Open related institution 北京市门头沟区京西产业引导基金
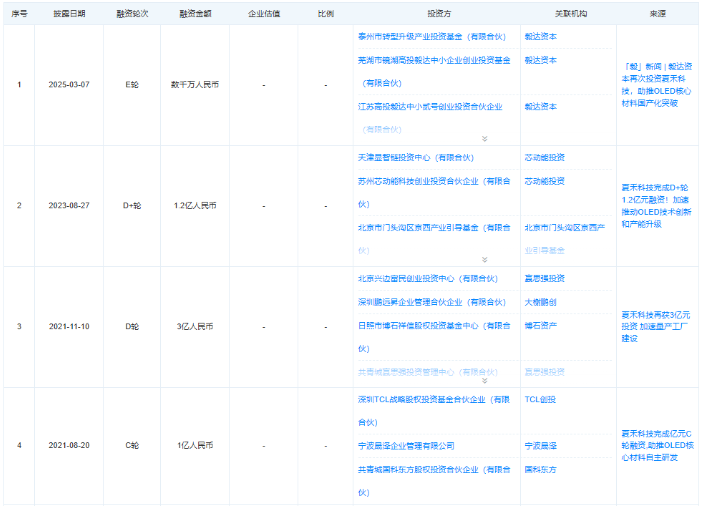This screenshot has width=703, height=509. [564, 239]
